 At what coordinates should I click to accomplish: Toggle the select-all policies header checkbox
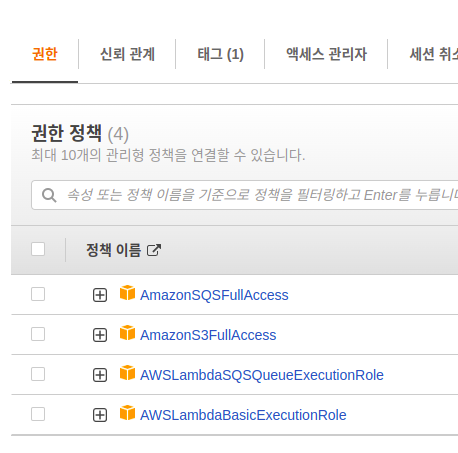[x=38, y=249]
